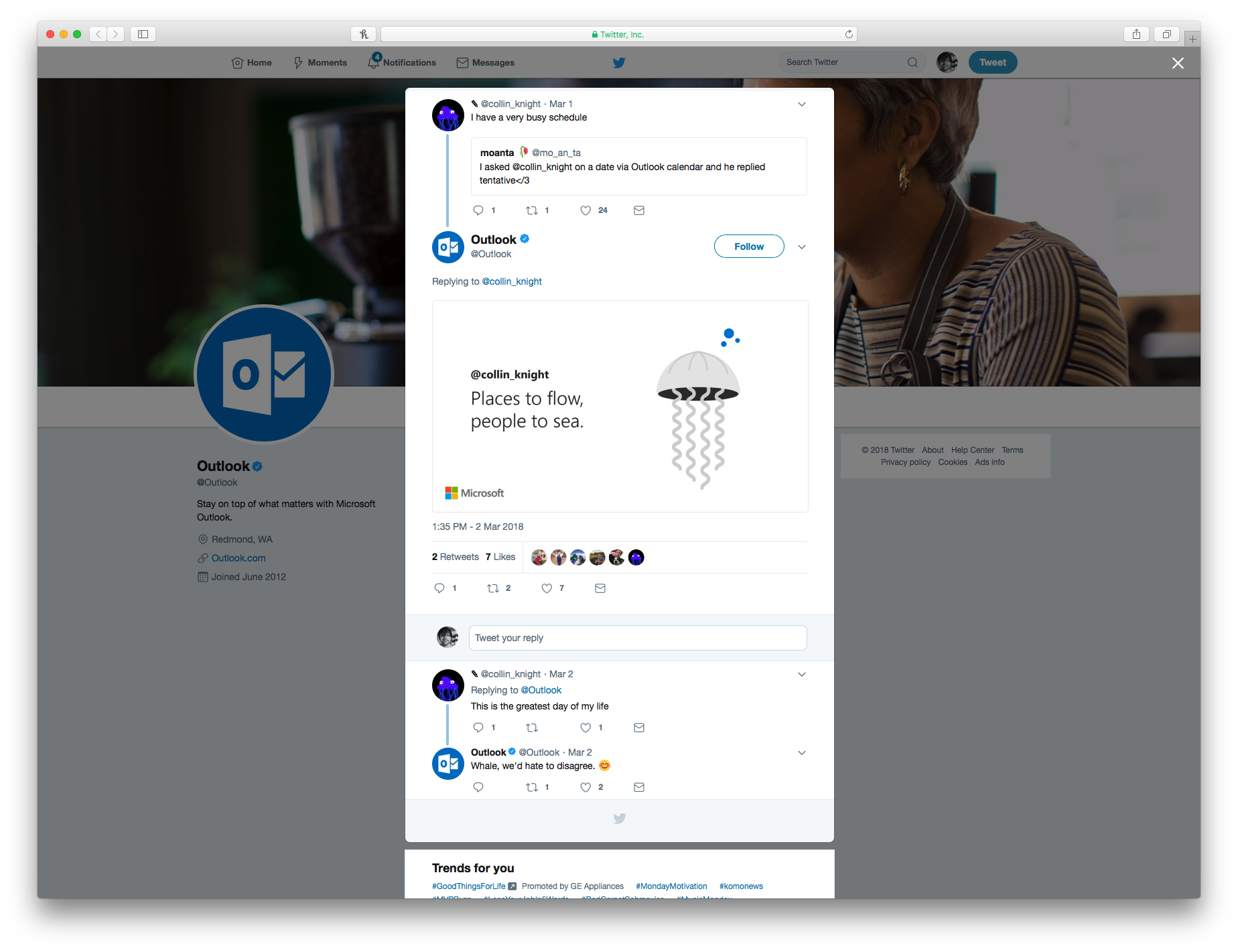Open Ads info footer link

point(989,462)
